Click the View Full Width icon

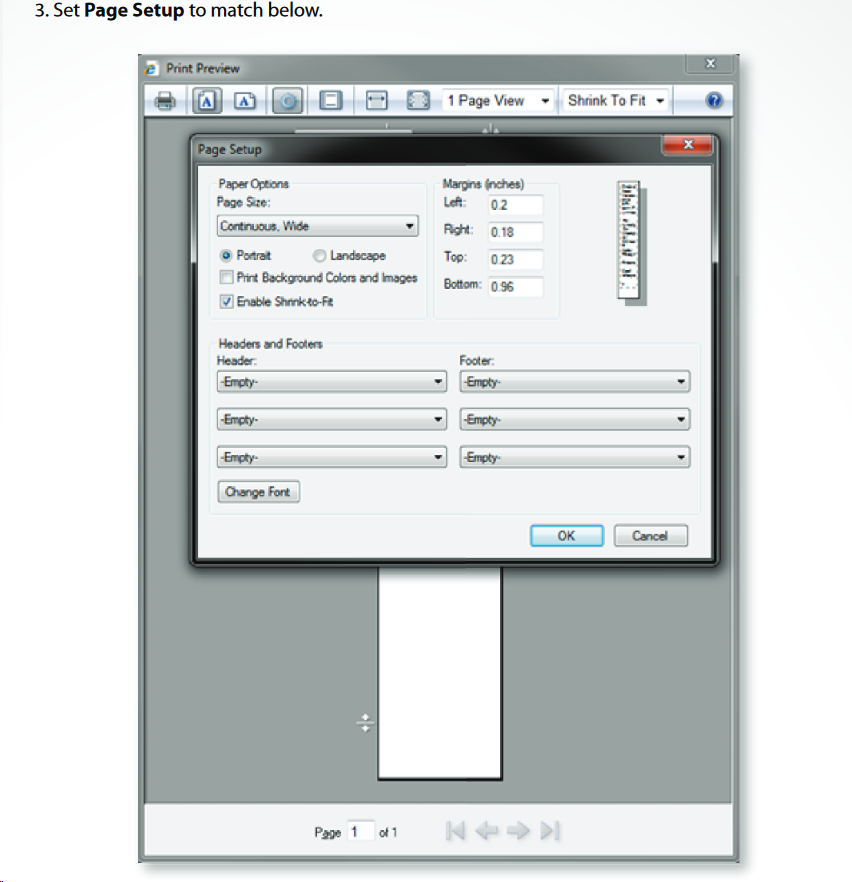[x=376, y=101]
